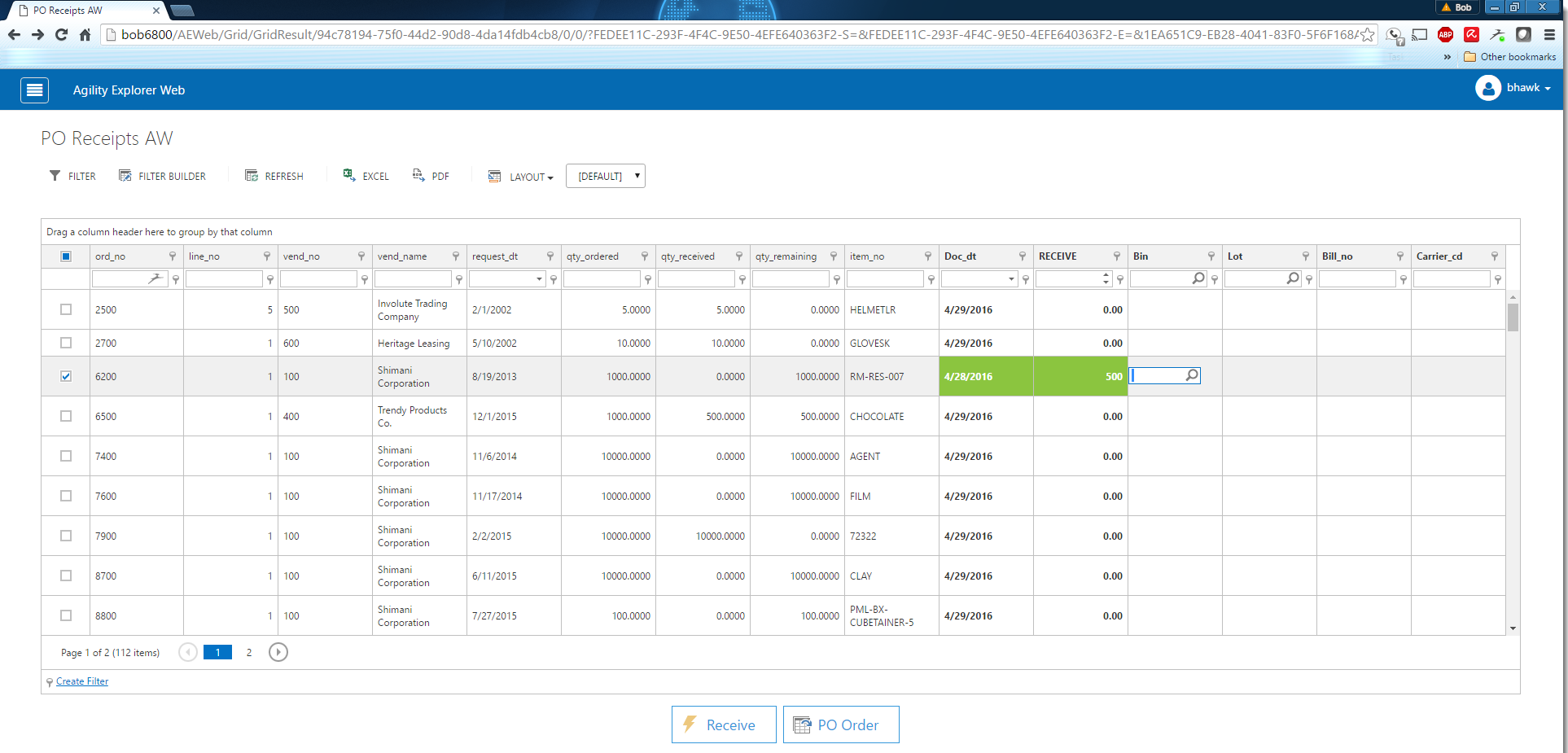Export the grid to PDF

(x=431, y=176)
